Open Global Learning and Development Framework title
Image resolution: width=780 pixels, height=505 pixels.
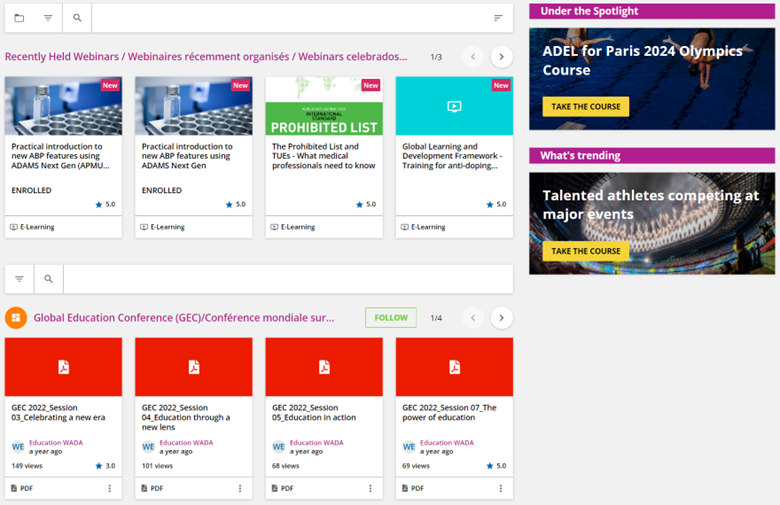click(452, 156)
